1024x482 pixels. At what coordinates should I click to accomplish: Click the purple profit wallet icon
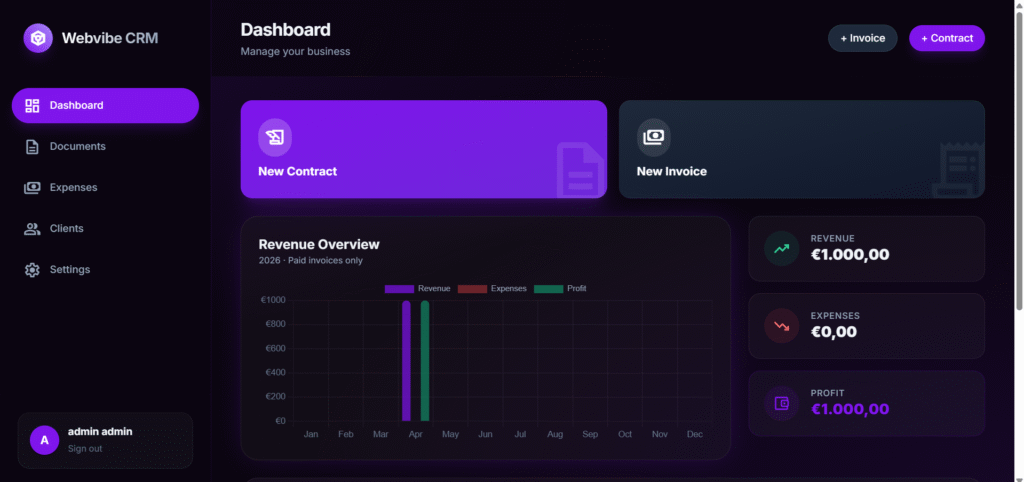[781, 403]
